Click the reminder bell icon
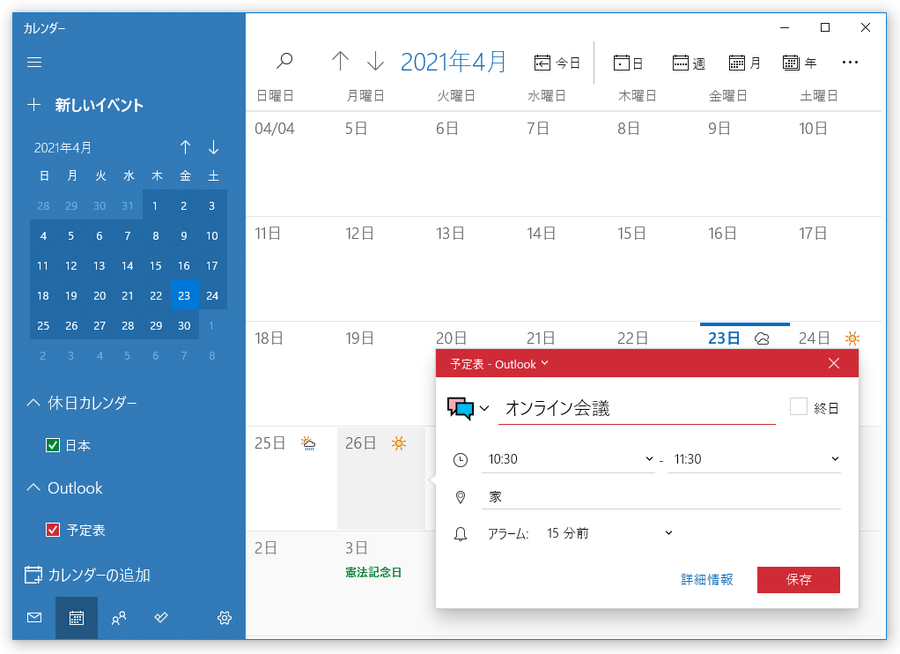 (460, 534)
